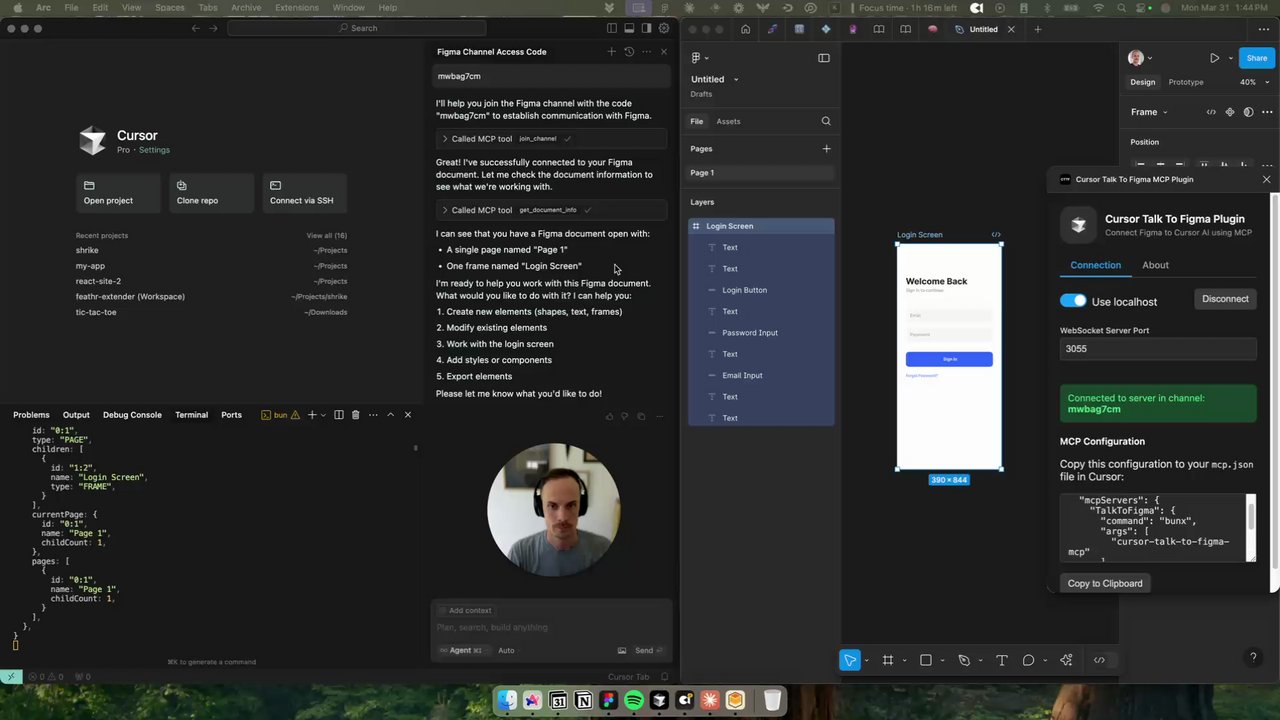Open Spotify from the Dock
The image size is (1280, 720).
[x=634, y=701]
